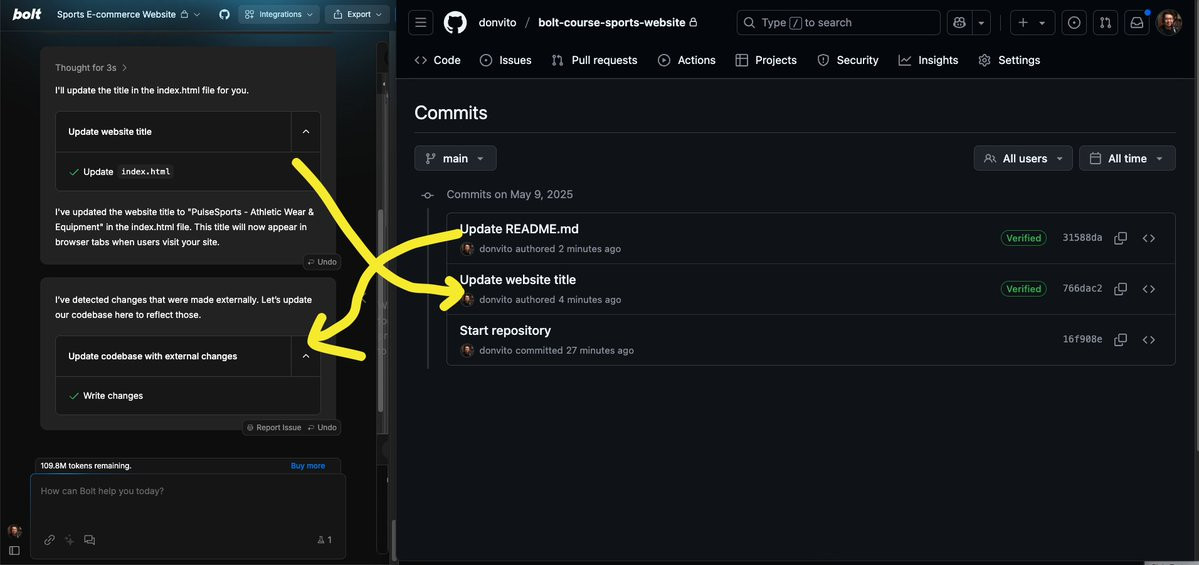Click the discussion chat icon in Bolt prompt

pyautogui.click(x=89, y=540)
